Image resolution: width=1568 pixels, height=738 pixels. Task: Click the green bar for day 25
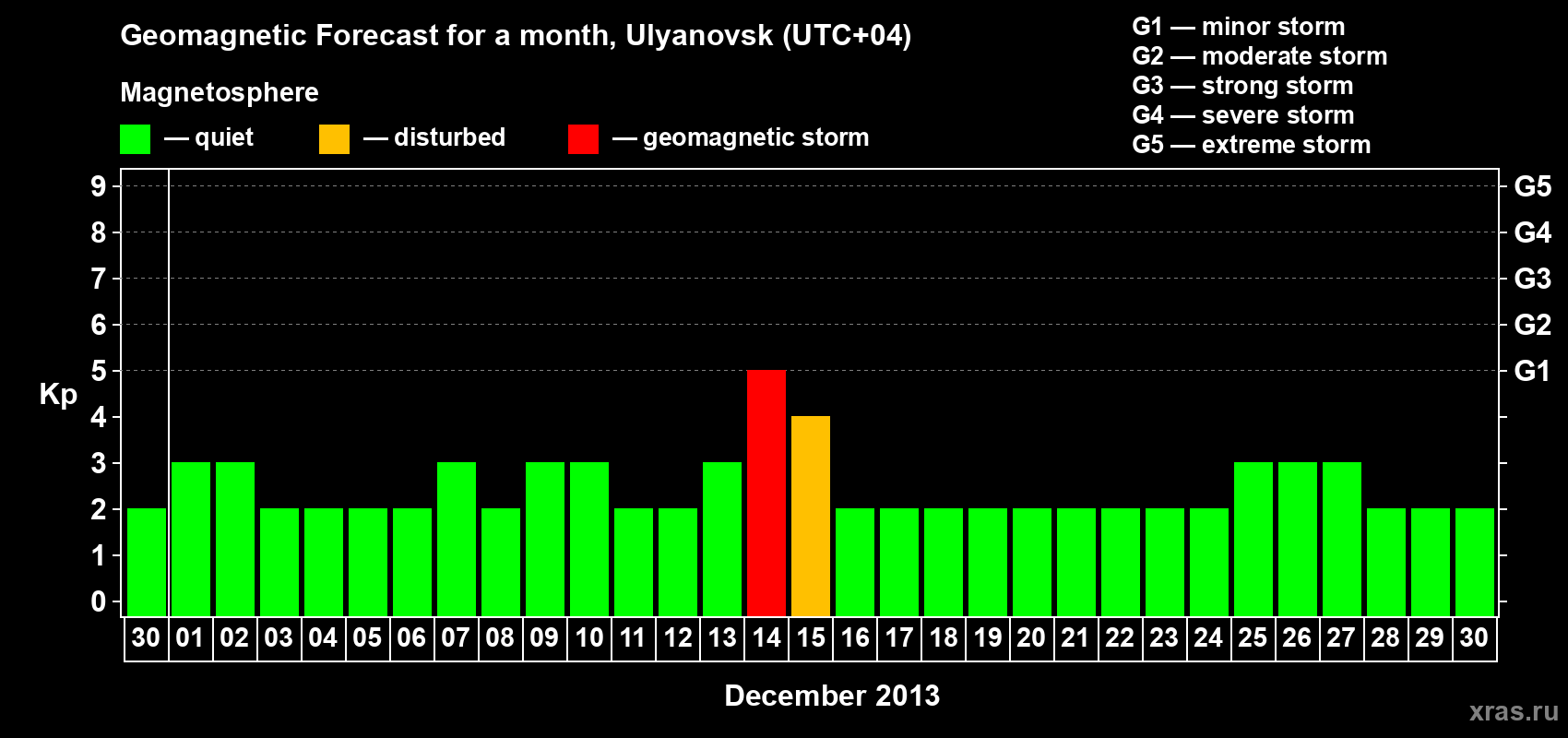tap(1253, 539)
